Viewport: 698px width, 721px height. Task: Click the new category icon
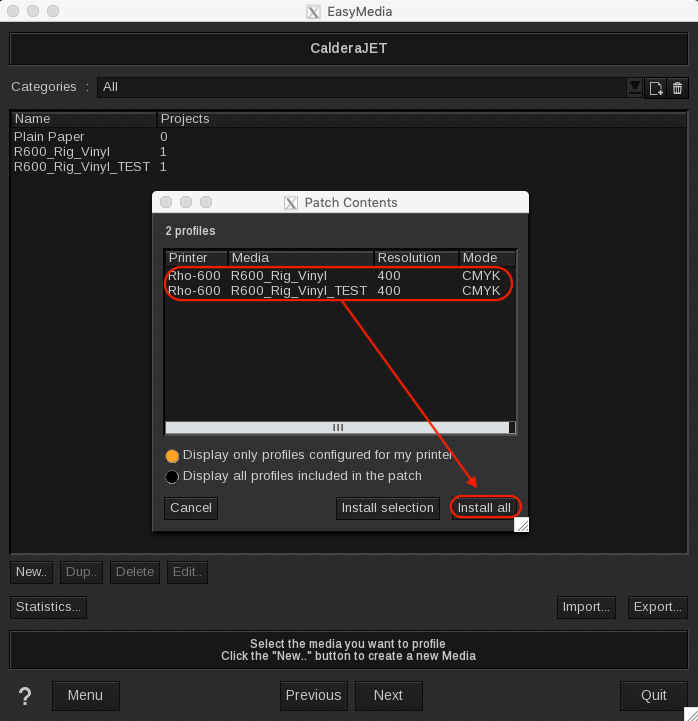click(656, 87)
